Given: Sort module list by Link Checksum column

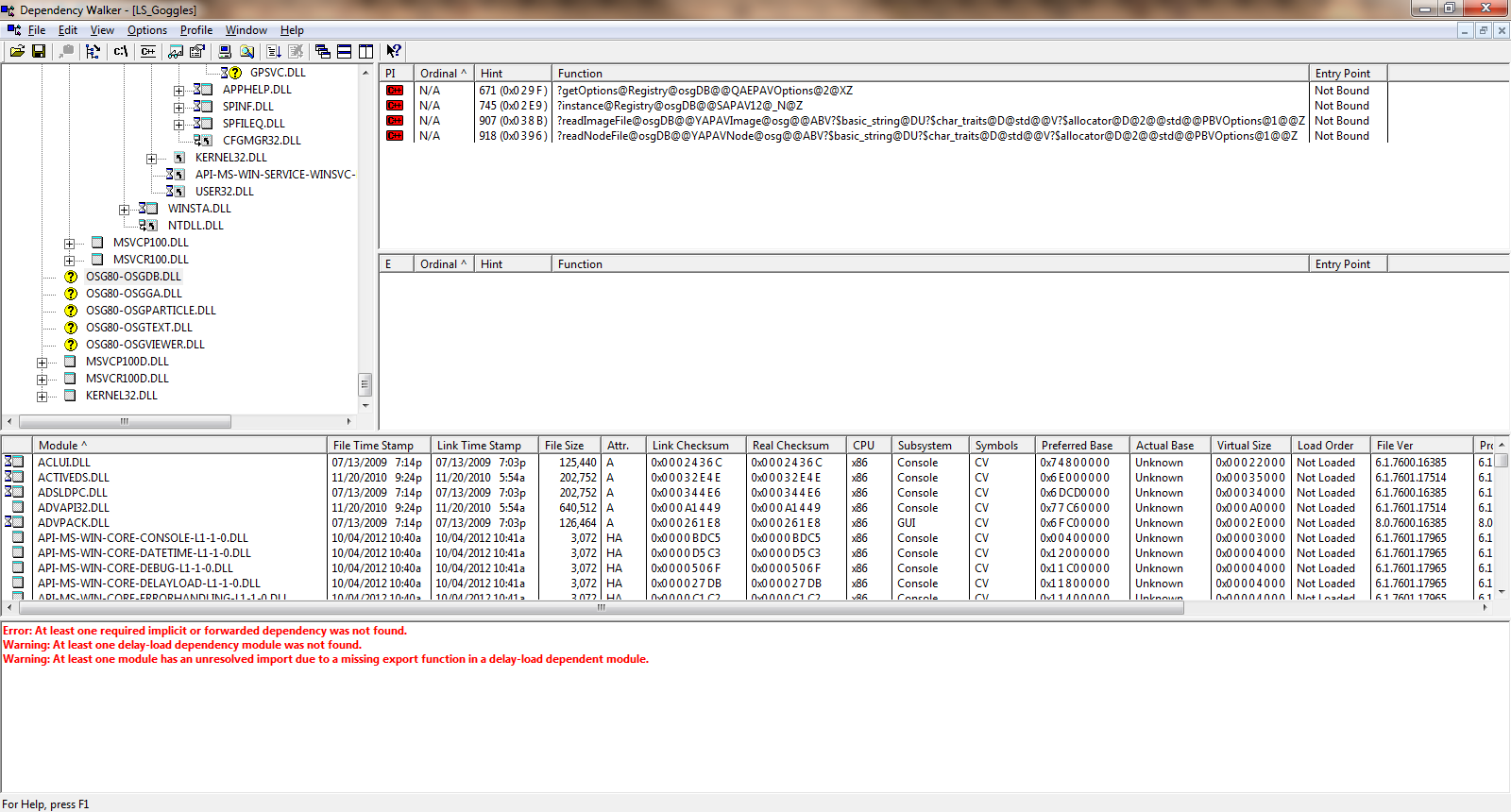Looking at the screenshot, I should point(696,445).
